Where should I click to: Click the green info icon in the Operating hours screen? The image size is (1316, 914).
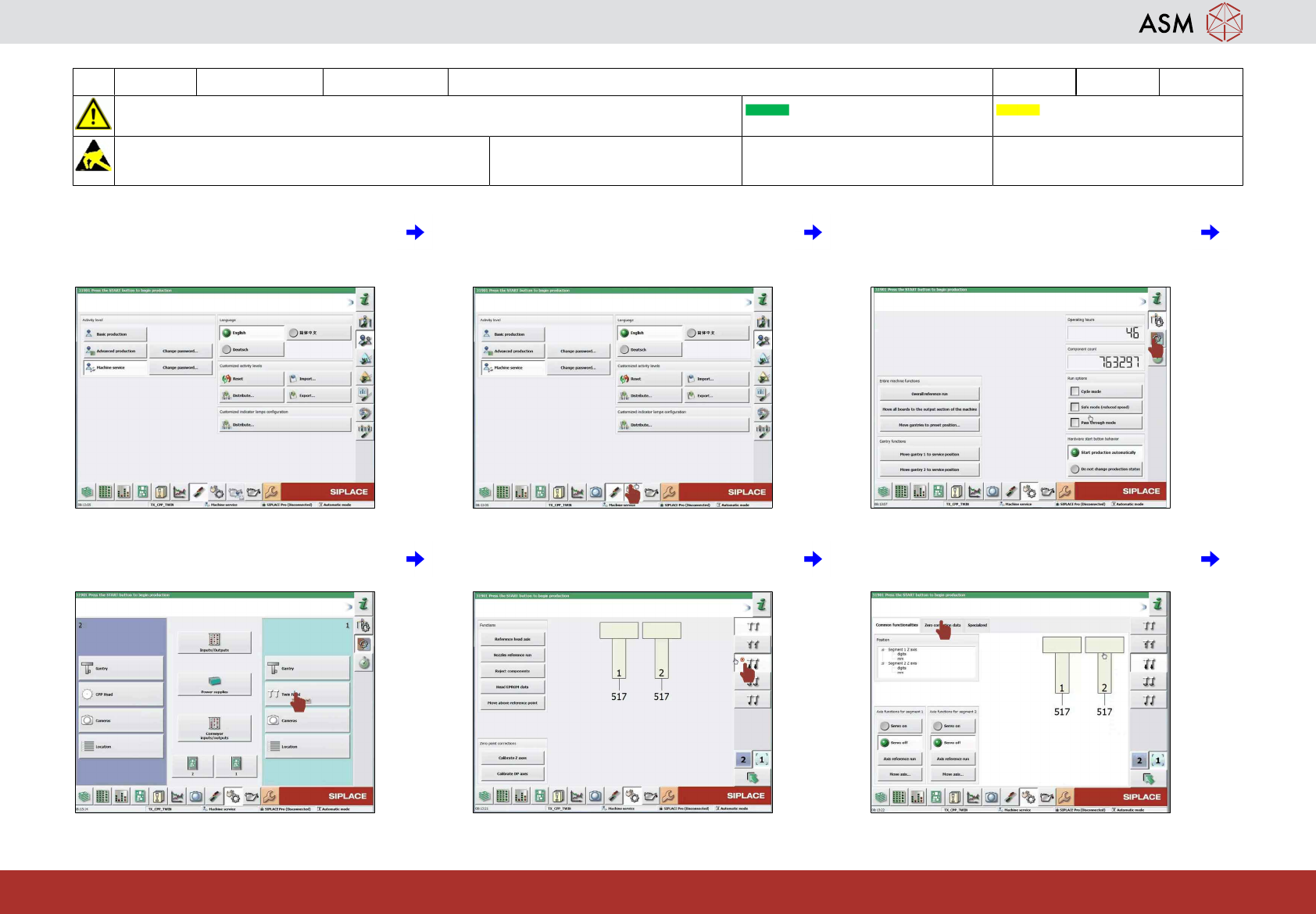(1157, 299)
